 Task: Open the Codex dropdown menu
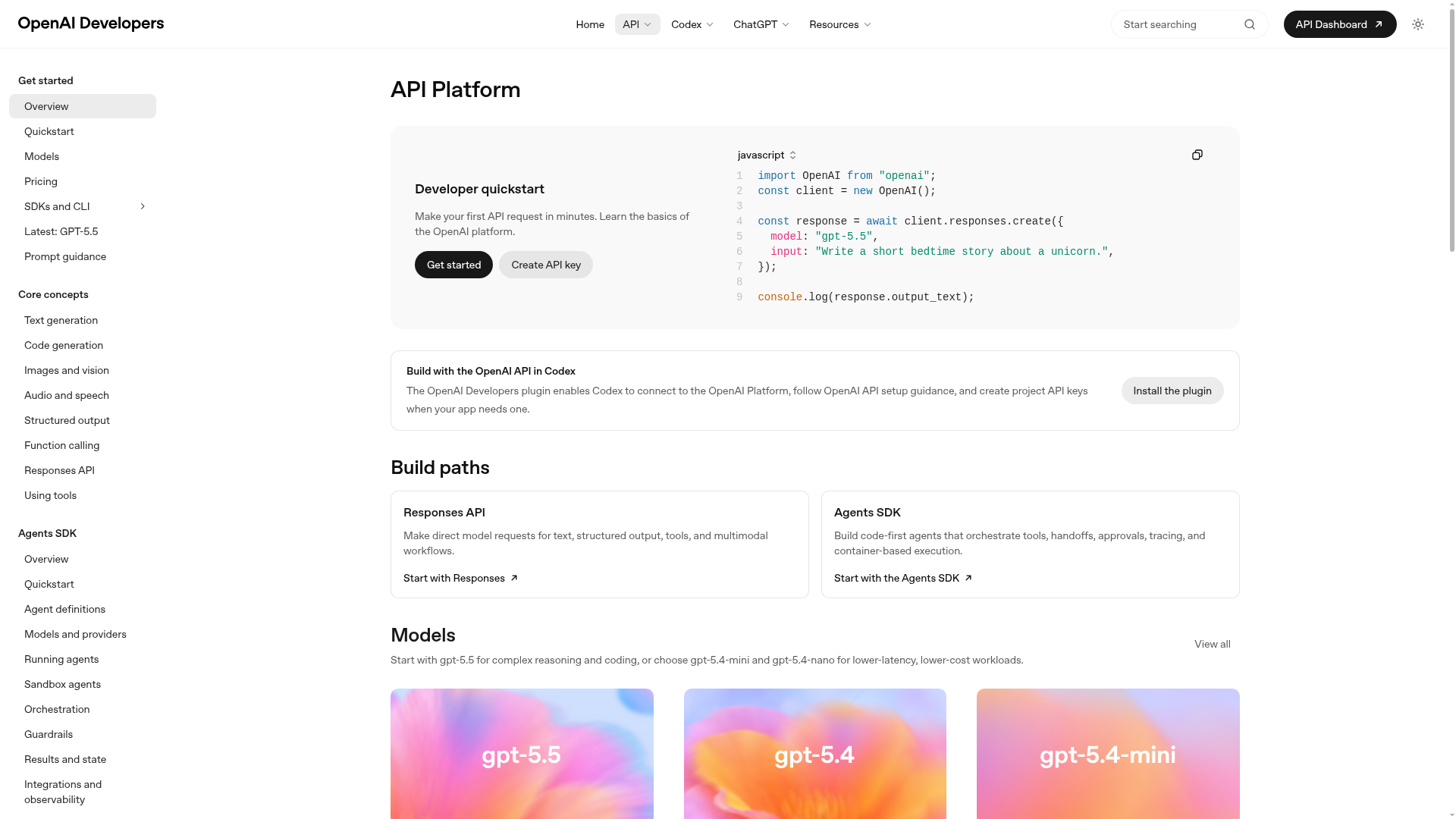pyautogui.click(x=692, y=24)
